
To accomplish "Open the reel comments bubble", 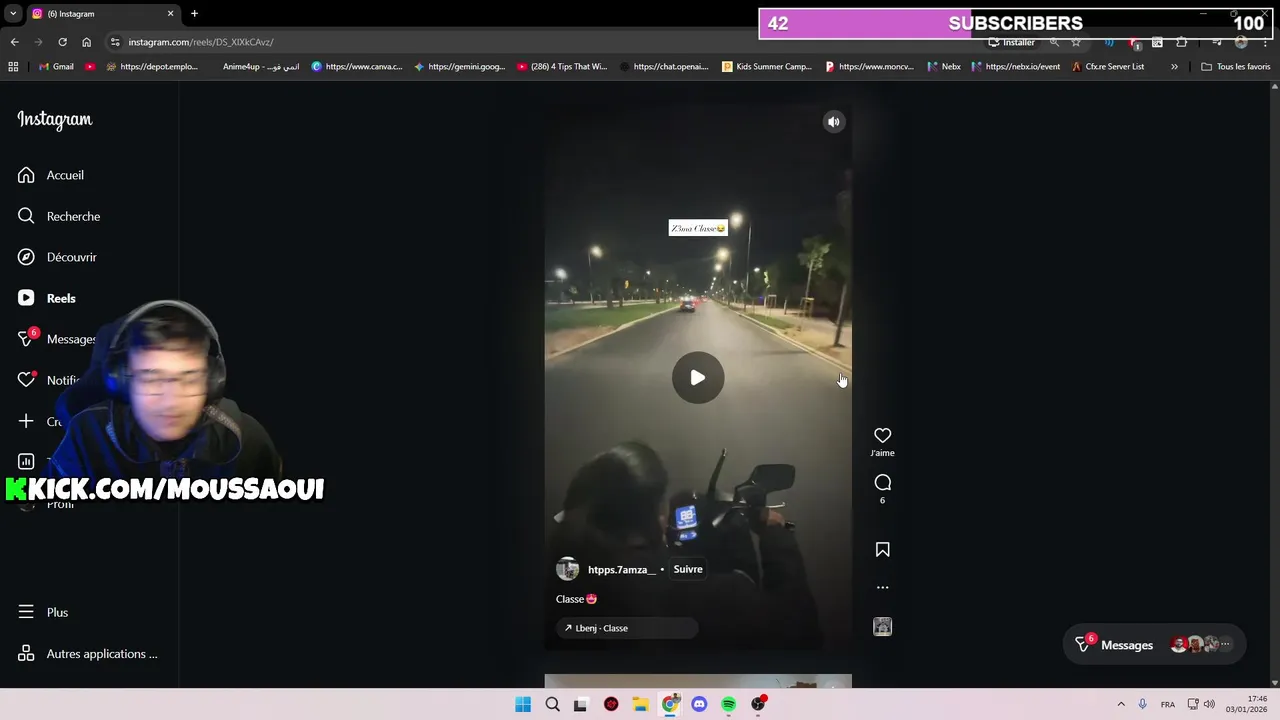I will pos(882,483).
